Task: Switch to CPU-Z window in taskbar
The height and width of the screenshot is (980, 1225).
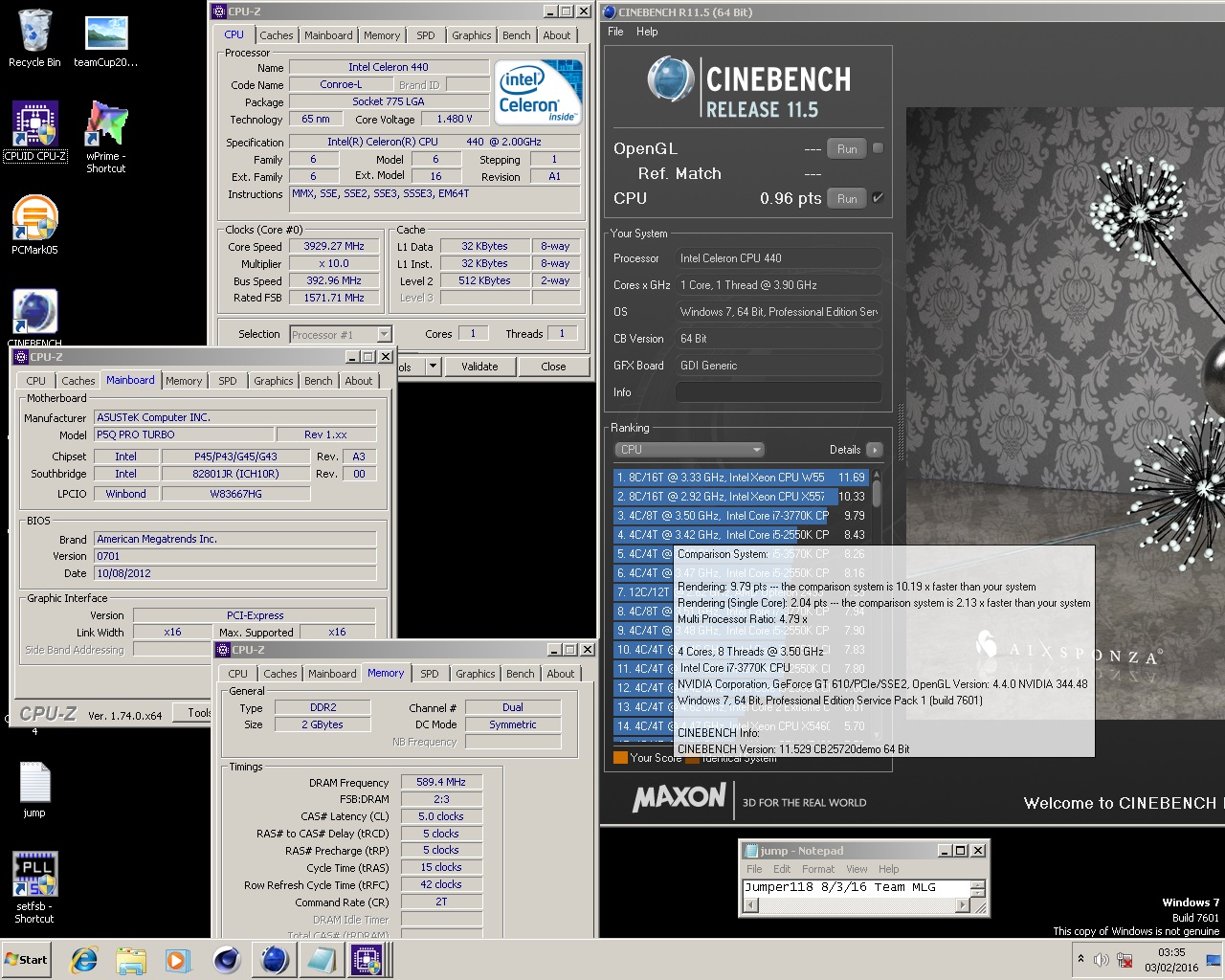Action: [x=367, y=959]
